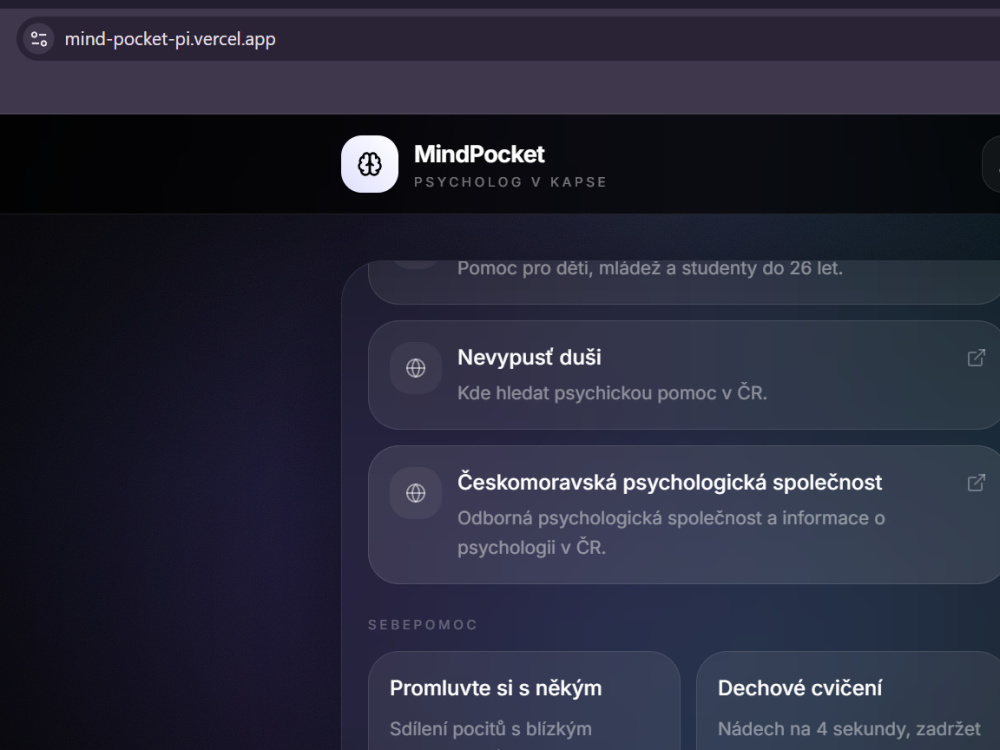Viewport: 1000px width, 750px height.
Task: Click the external link icon on Nevypusť duši
Action: tap(976, 358)
